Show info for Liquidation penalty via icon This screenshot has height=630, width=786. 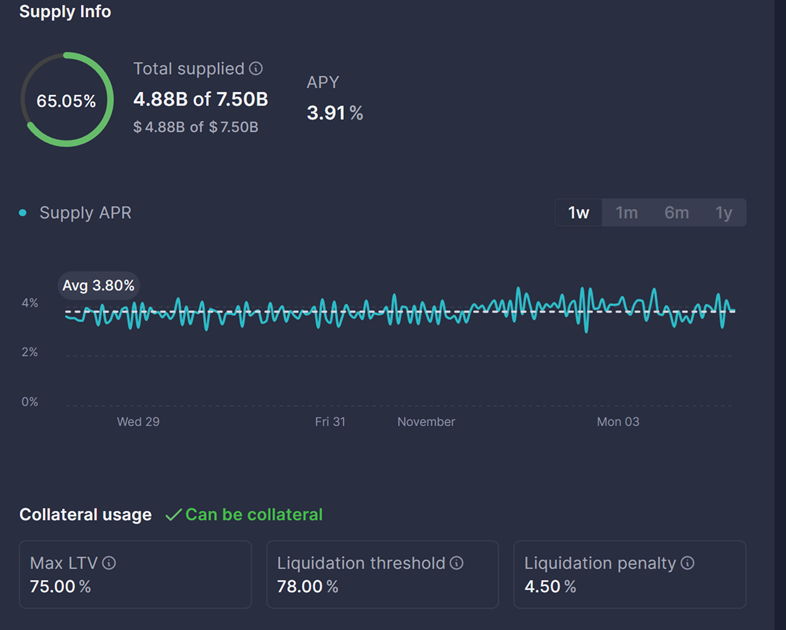(x=686, y=563)
